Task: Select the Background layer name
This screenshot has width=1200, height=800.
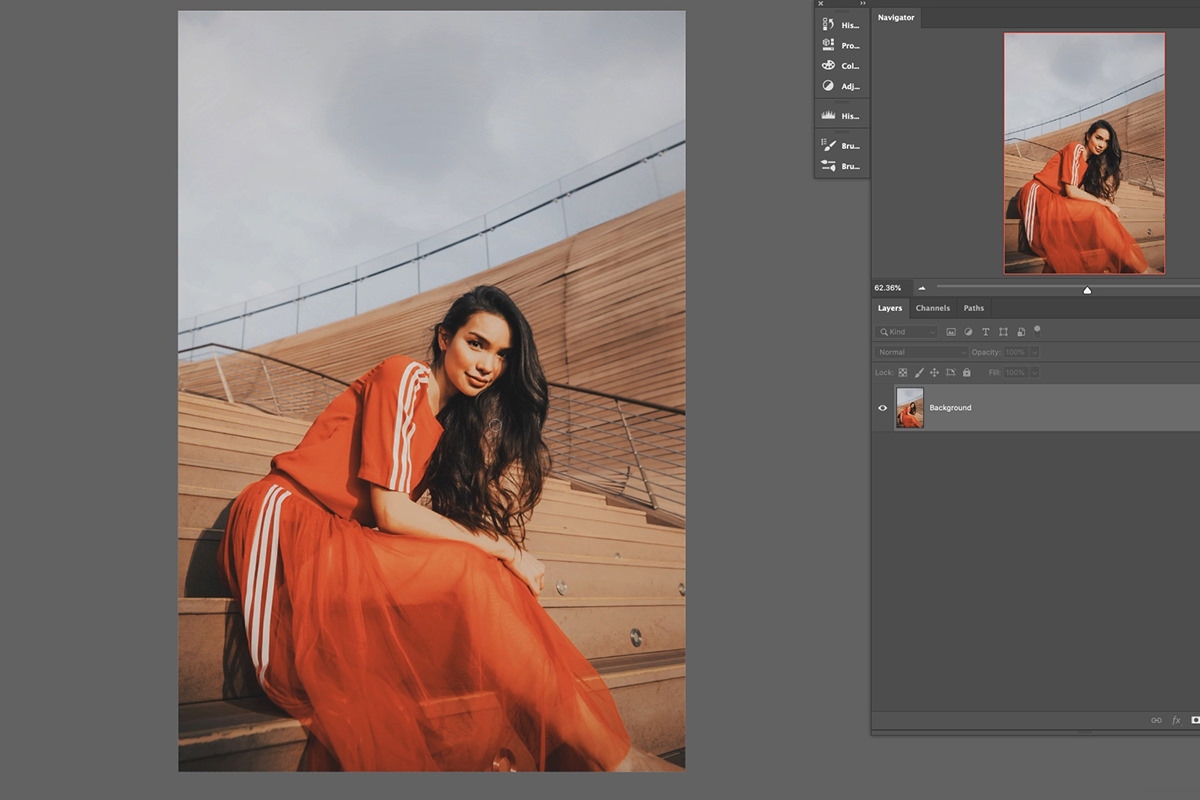Action: pos(949,408)
